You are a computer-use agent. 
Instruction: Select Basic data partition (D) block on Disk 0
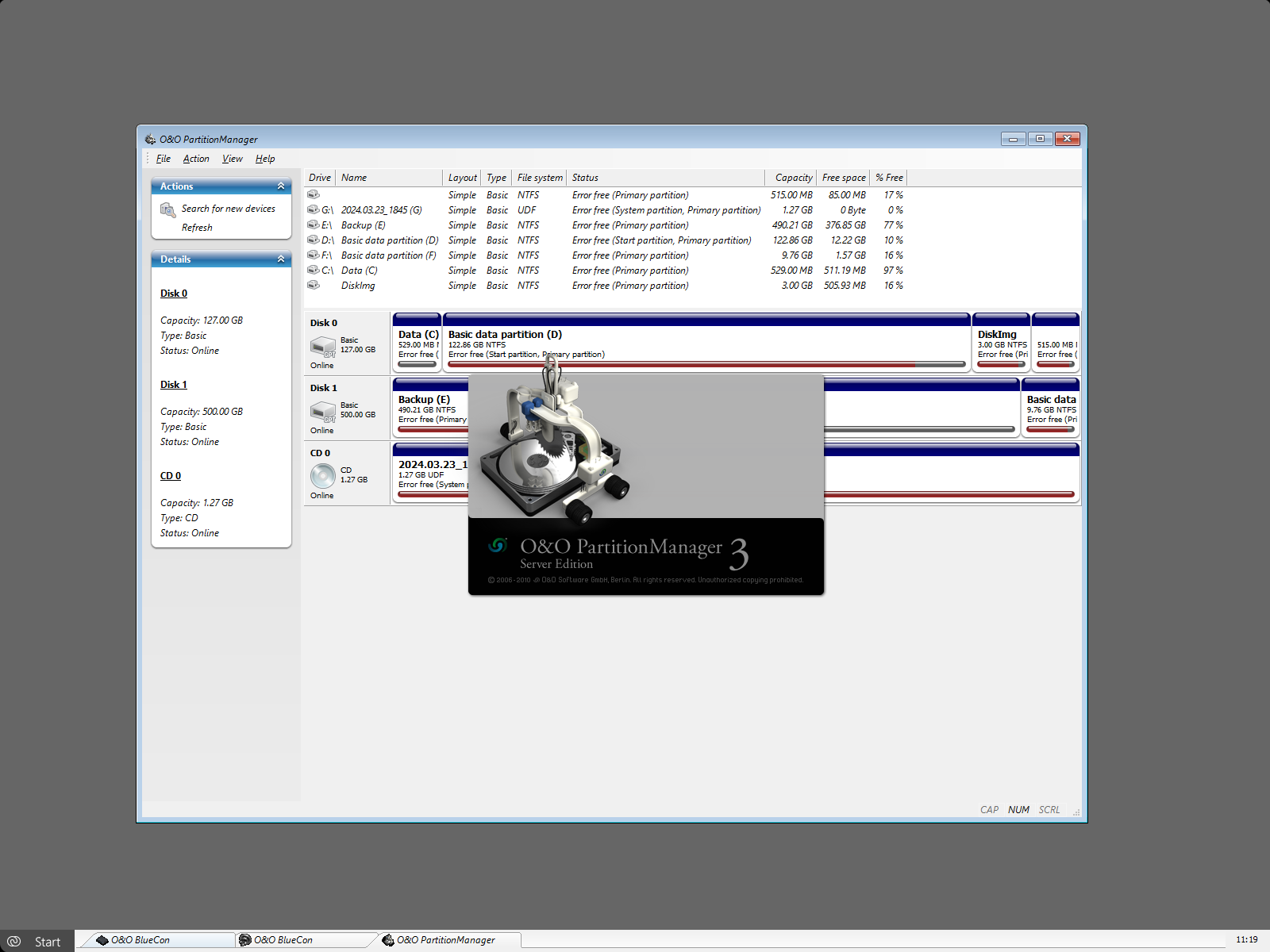click(x=706, y=342)
